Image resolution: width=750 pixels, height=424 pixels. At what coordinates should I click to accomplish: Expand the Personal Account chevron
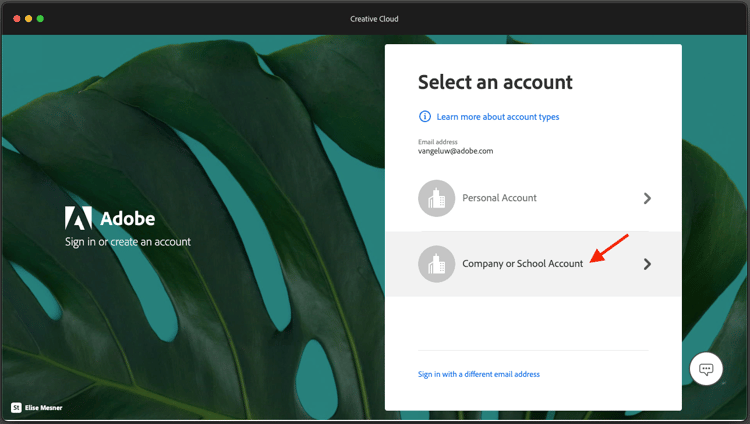point(647,198)
